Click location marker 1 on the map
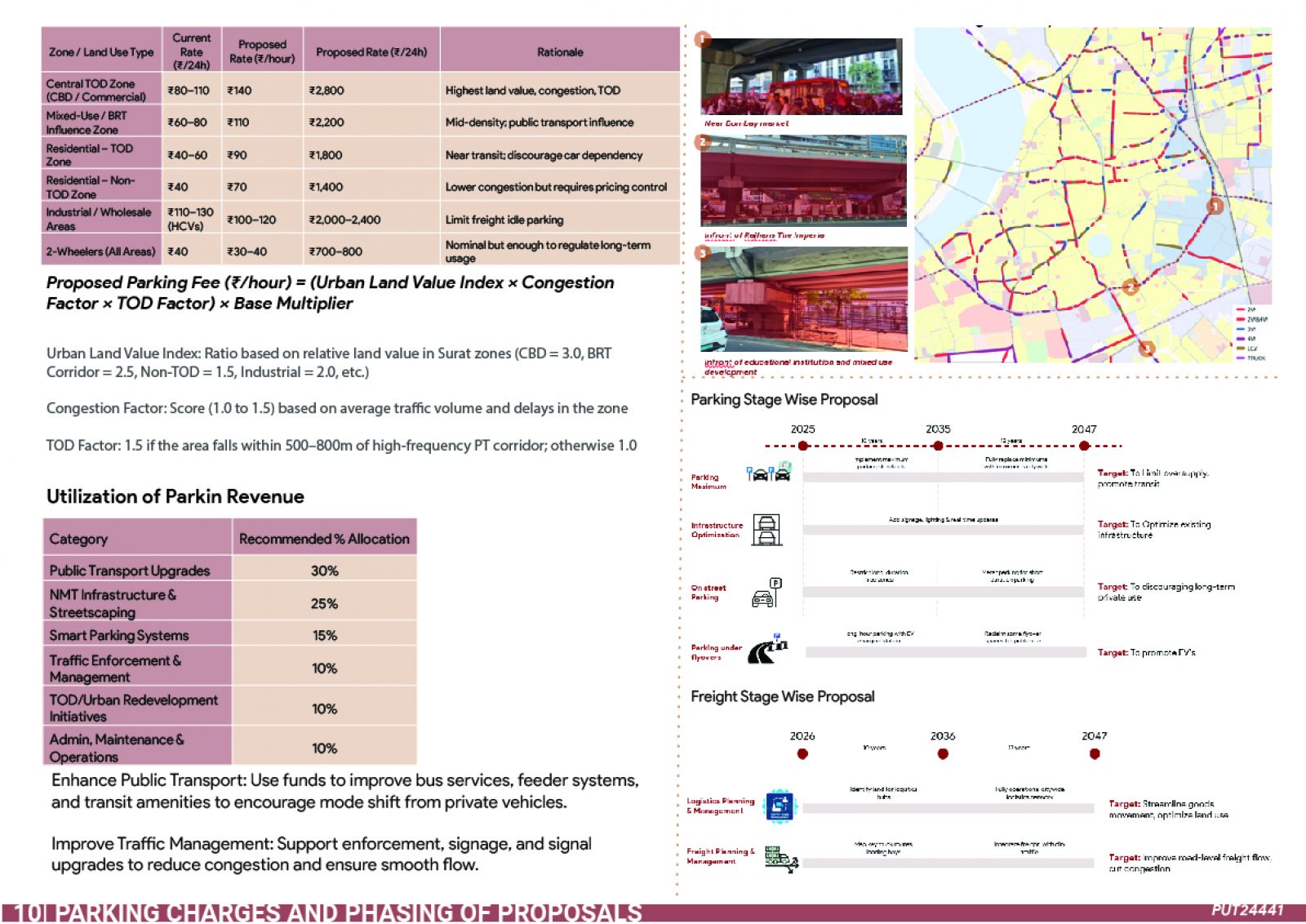Image resolution: width=1306 pixels, height=924 pixels. click(1215, 206)
